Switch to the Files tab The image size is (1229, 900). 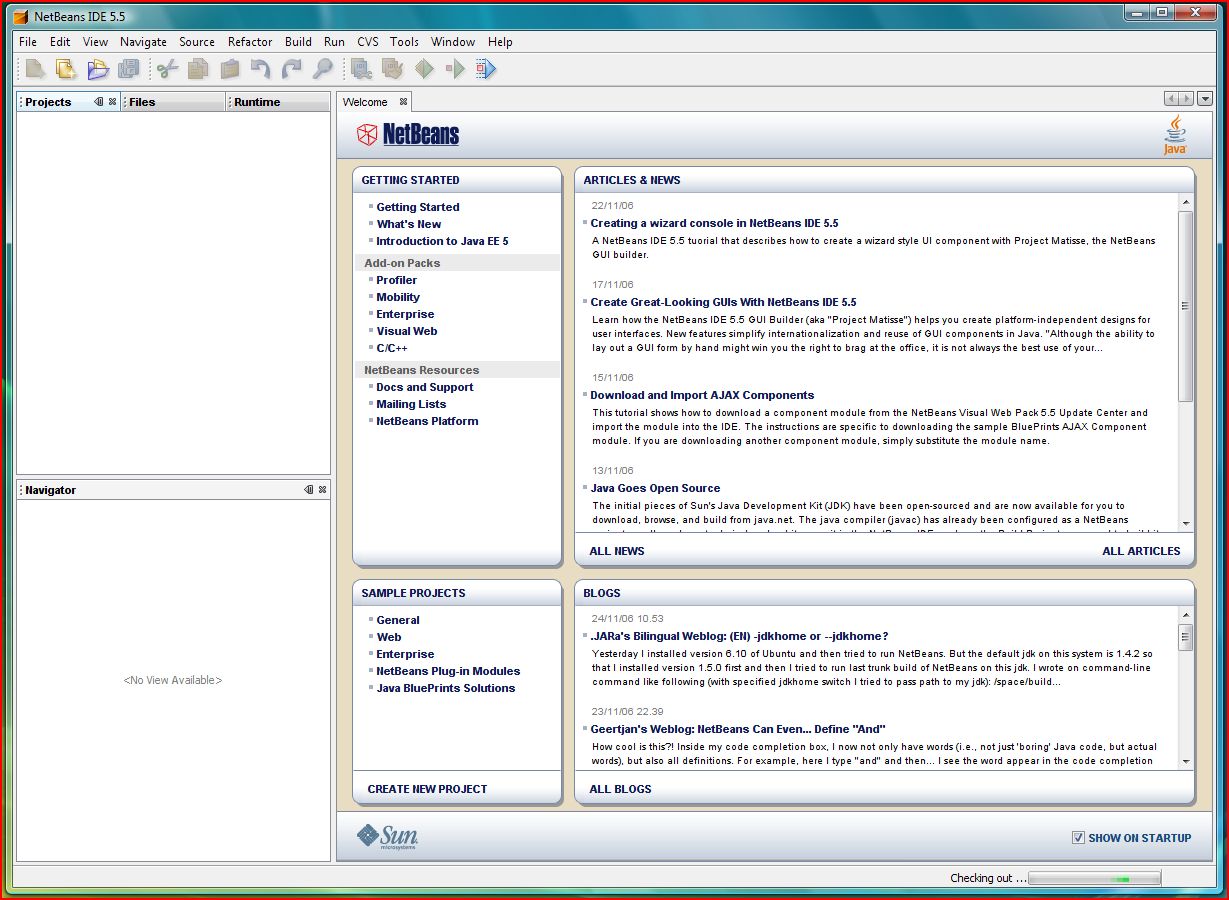(142, 102)
